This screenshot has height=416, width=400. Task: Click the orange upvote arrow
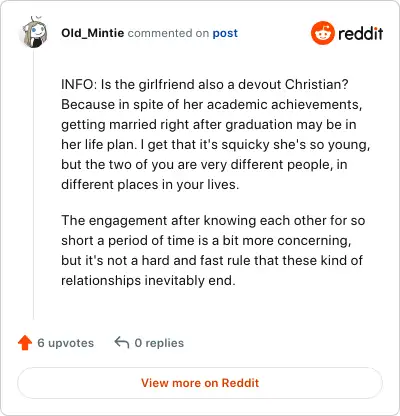(25, 343)
